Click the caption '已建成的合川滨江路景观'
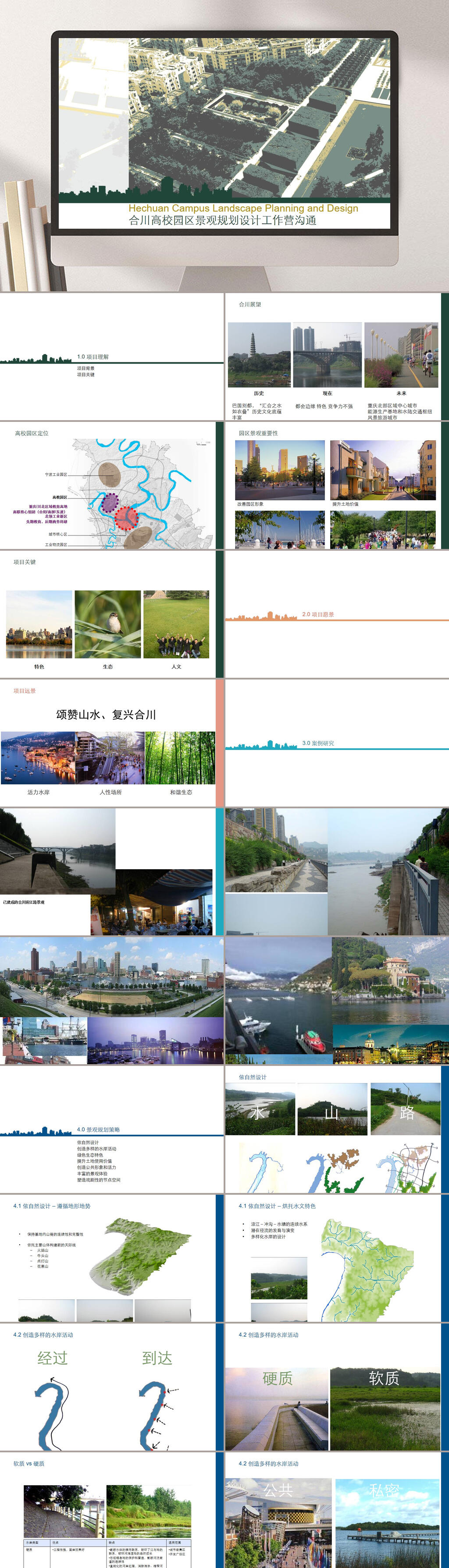 pyautogui.click(x=24, y=902)
